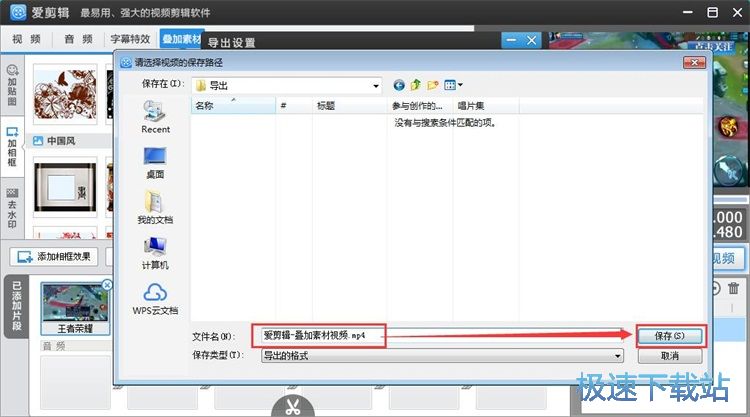The height and width of the screenshot is (417, 750).
Task: Minimize the 爱剪辑 main window
Action: [x=688, y=12]
